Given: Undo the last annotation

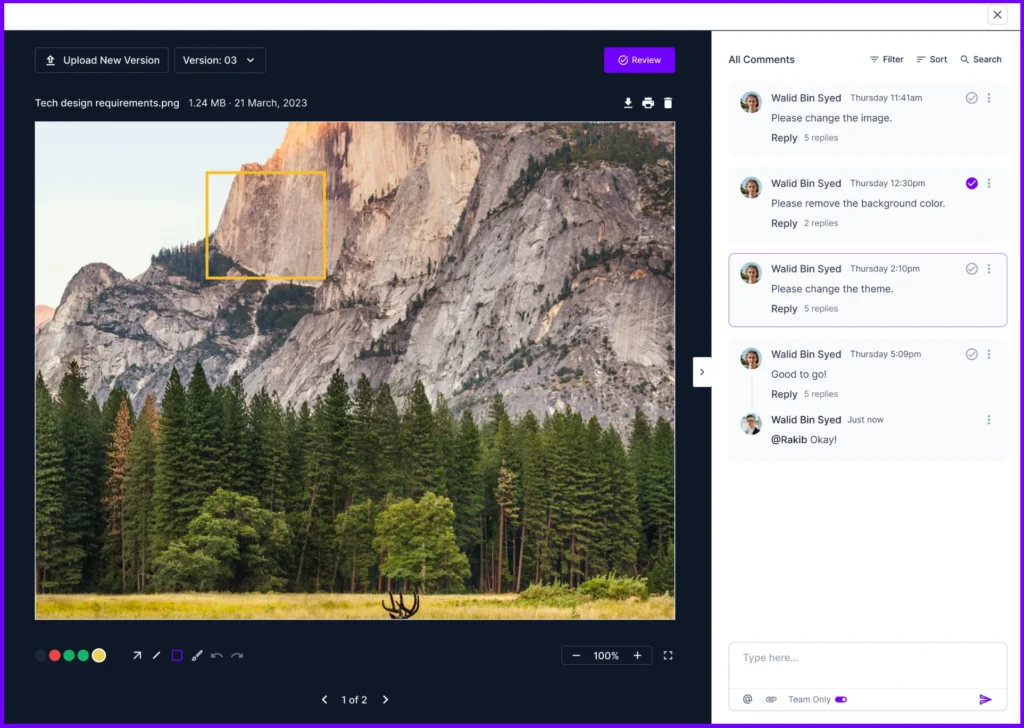Looking at the screenshot, I should [218, 655].
